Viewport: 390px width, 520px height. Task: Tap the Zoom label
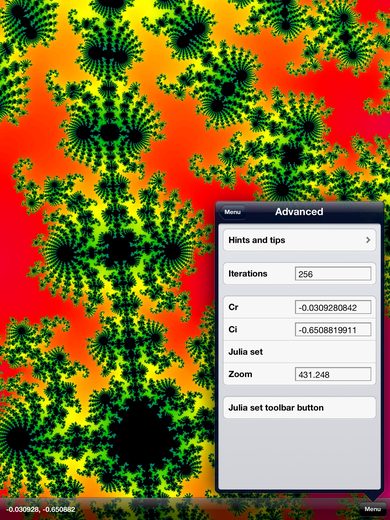240,374
